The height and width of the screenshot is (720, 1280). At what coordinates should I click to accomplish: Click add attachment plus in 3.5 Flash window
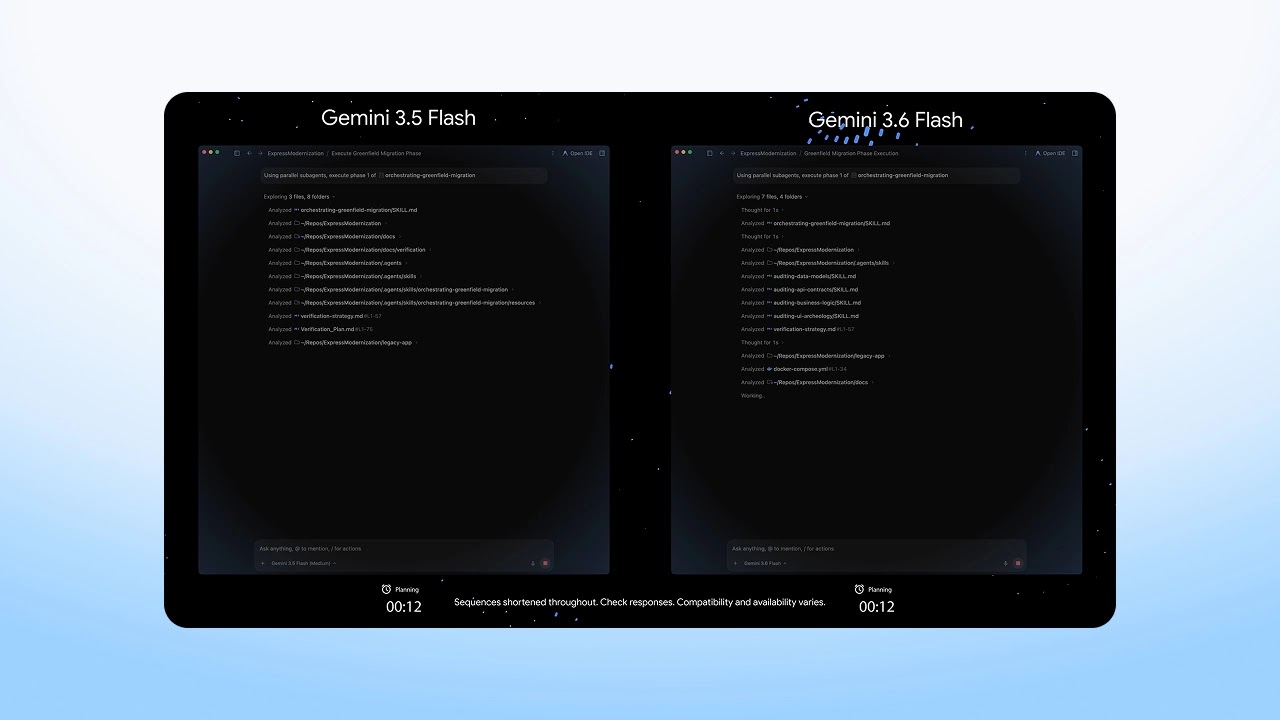pyautogui.click(x=263, y=563)
